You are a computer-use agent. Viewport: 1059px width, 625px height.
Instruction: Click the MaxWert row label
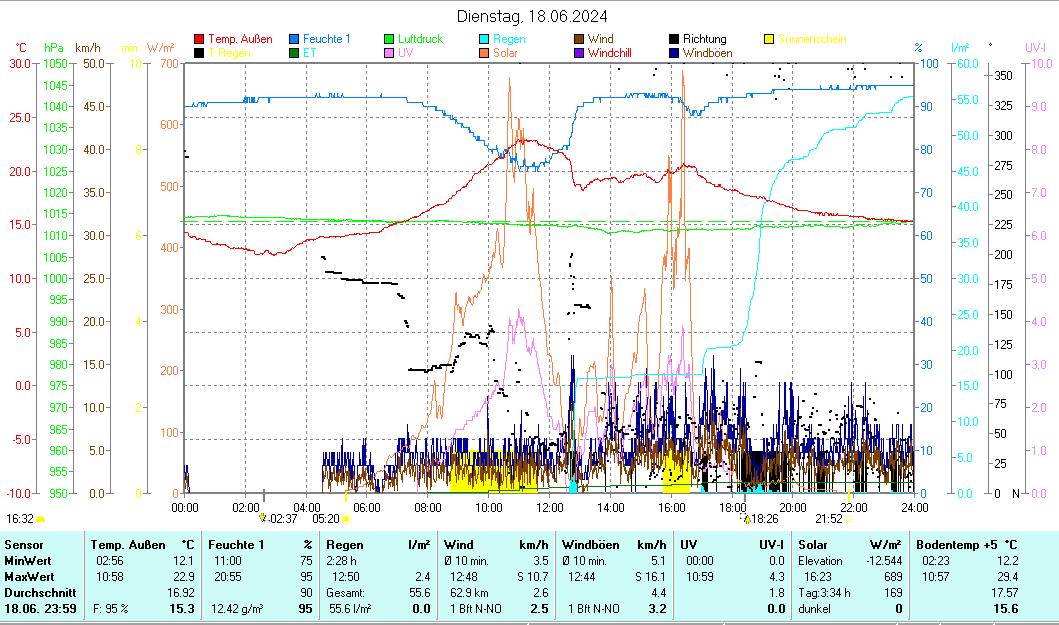[29, 577]
